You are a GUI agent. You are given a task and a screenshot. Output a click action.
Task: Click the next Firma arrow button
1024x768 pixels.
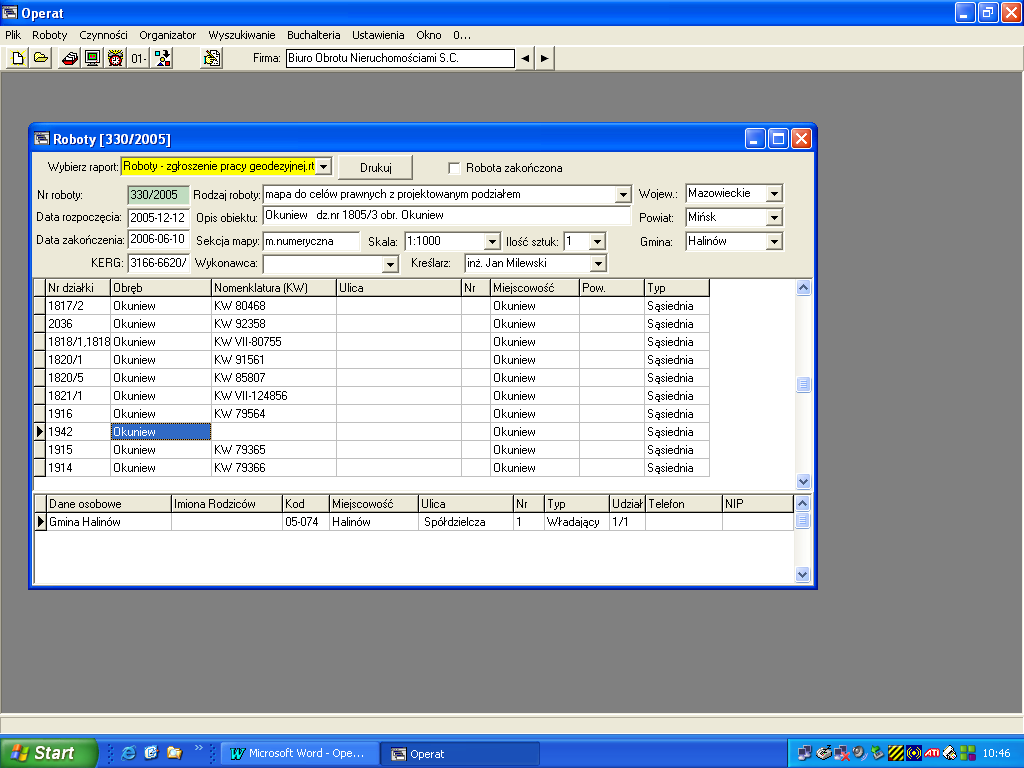(x=544, y=58)
